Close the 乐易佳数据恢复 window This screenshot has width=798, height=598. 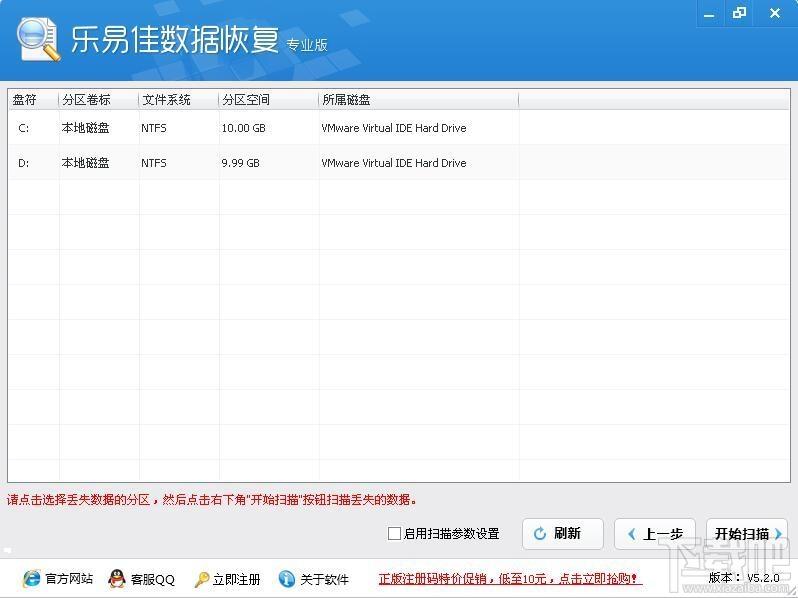coord(775,13)
